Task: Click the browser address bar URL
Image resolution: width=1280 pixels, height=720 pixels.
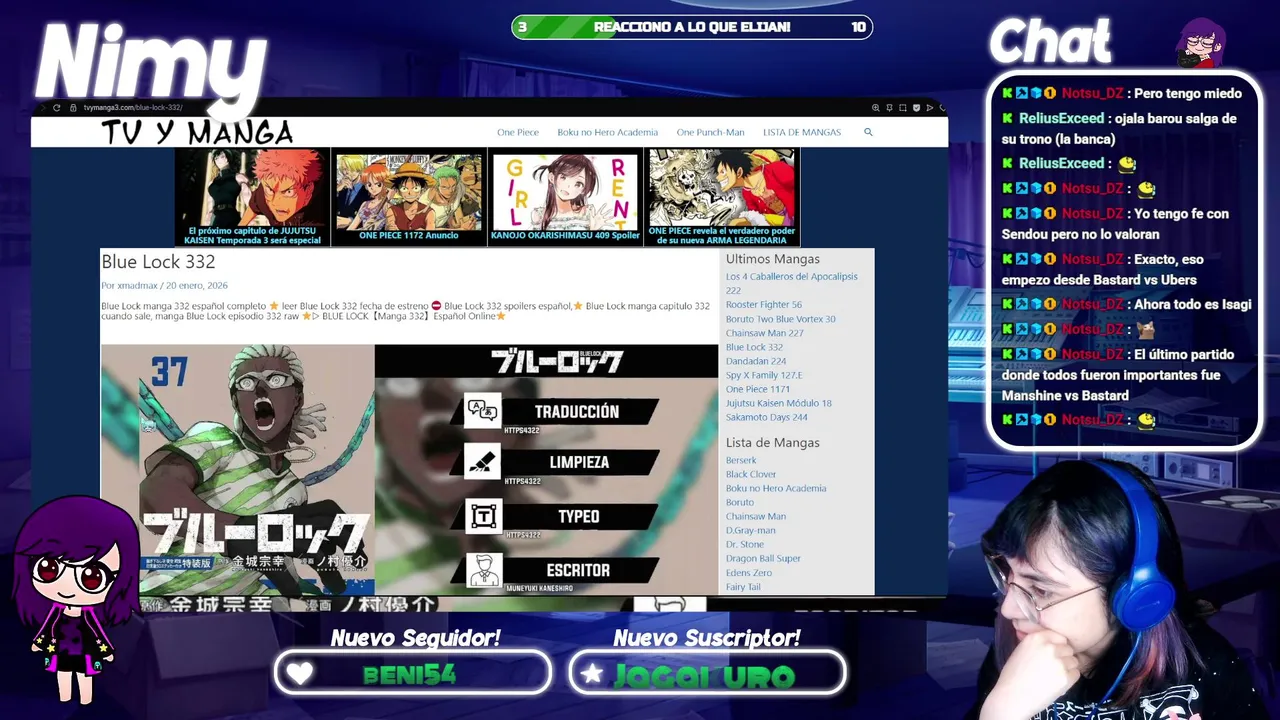Action: click(x=133, y=107)
